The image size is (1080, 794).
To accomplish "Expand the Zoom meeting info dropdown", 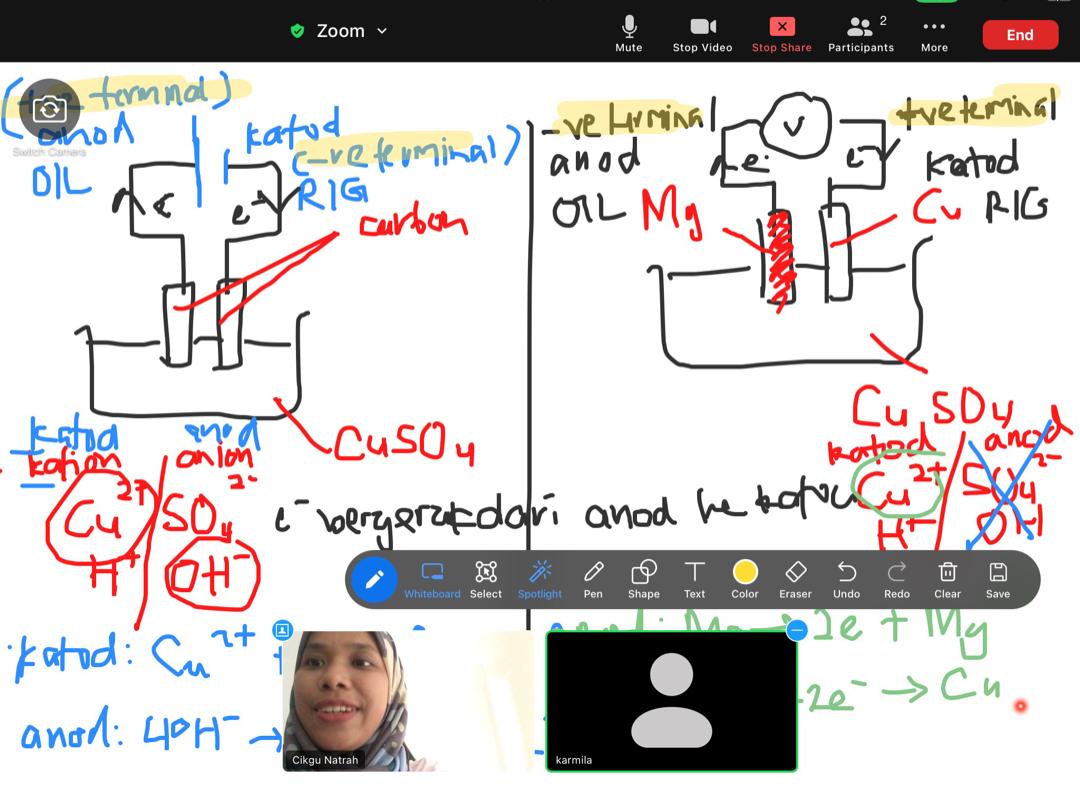I will pyautogui.click(x=340, y=31).
